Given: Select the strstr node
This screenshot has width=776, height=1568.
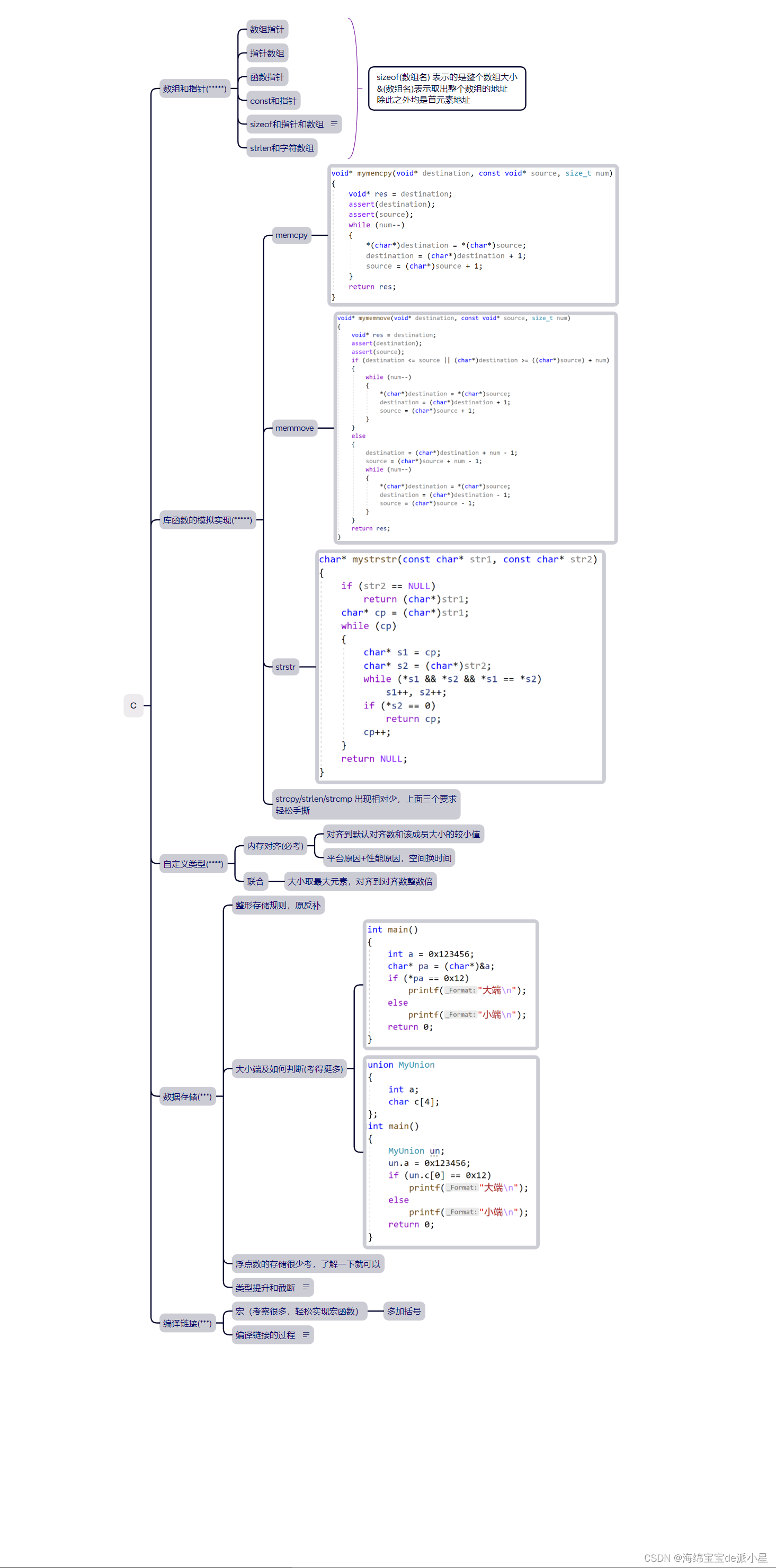Looking at the screenshot, I should coord(286,667).
